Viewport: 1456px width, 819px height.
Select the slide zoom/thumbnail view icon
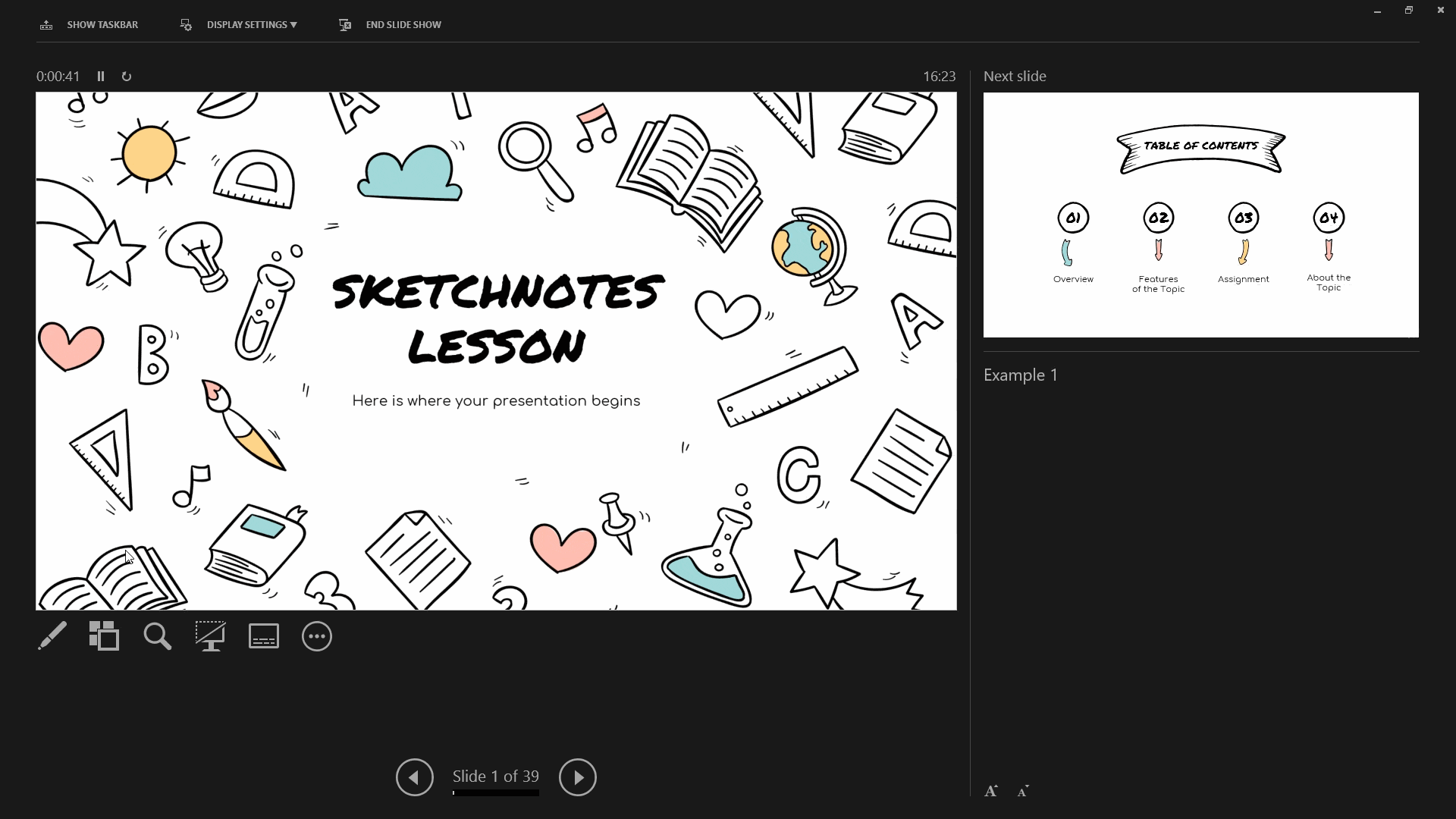coord(104,636)
